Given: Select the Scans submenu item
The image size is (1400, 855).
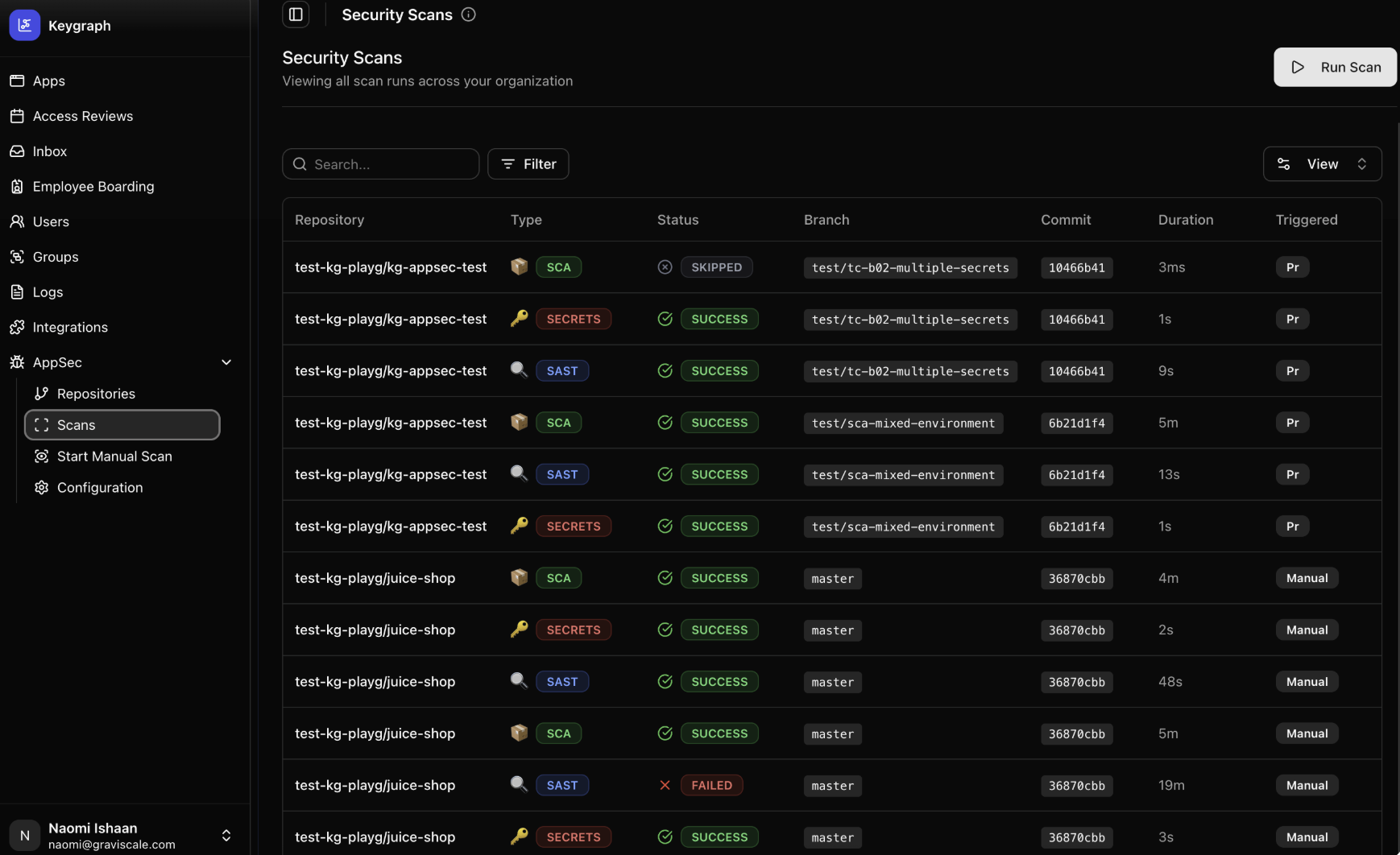Looking at the screenshot, I should [x=122, y=425].
